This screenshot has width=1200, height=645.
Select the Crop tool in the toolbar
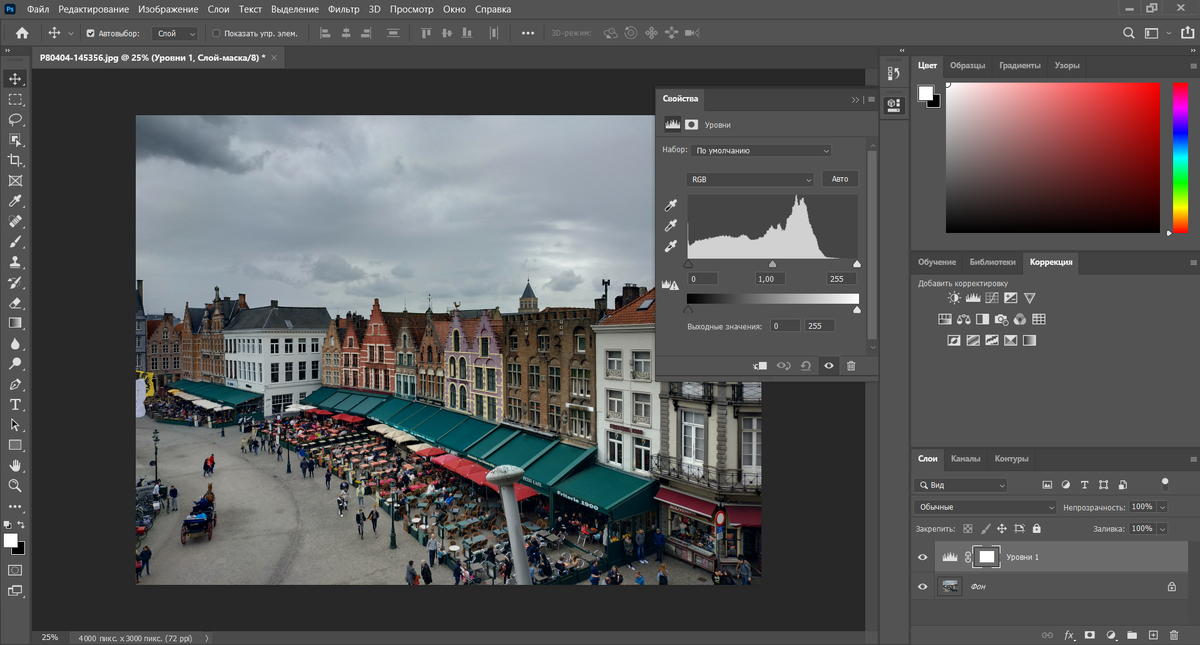pyautogui.click(x=15, y=160)
